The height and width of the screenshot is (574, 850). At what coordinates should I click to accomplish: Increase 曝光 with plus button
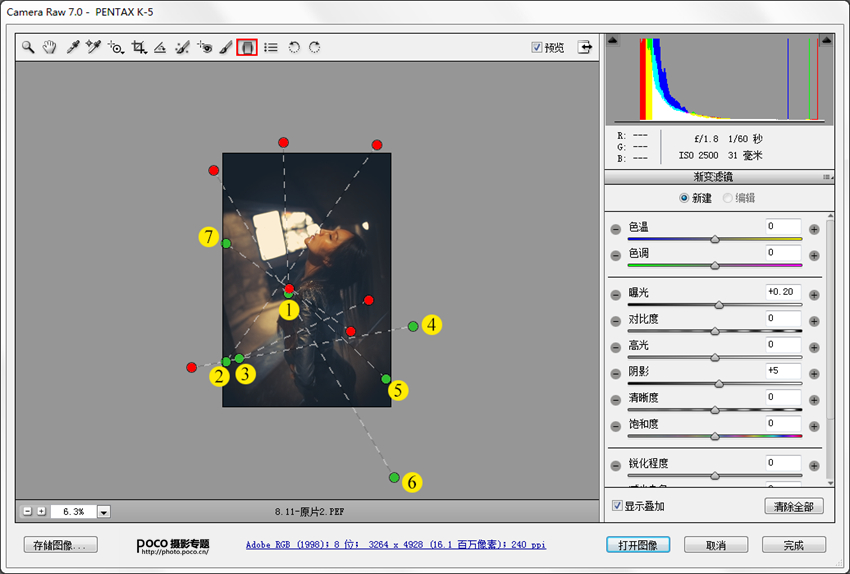[814, 295]
